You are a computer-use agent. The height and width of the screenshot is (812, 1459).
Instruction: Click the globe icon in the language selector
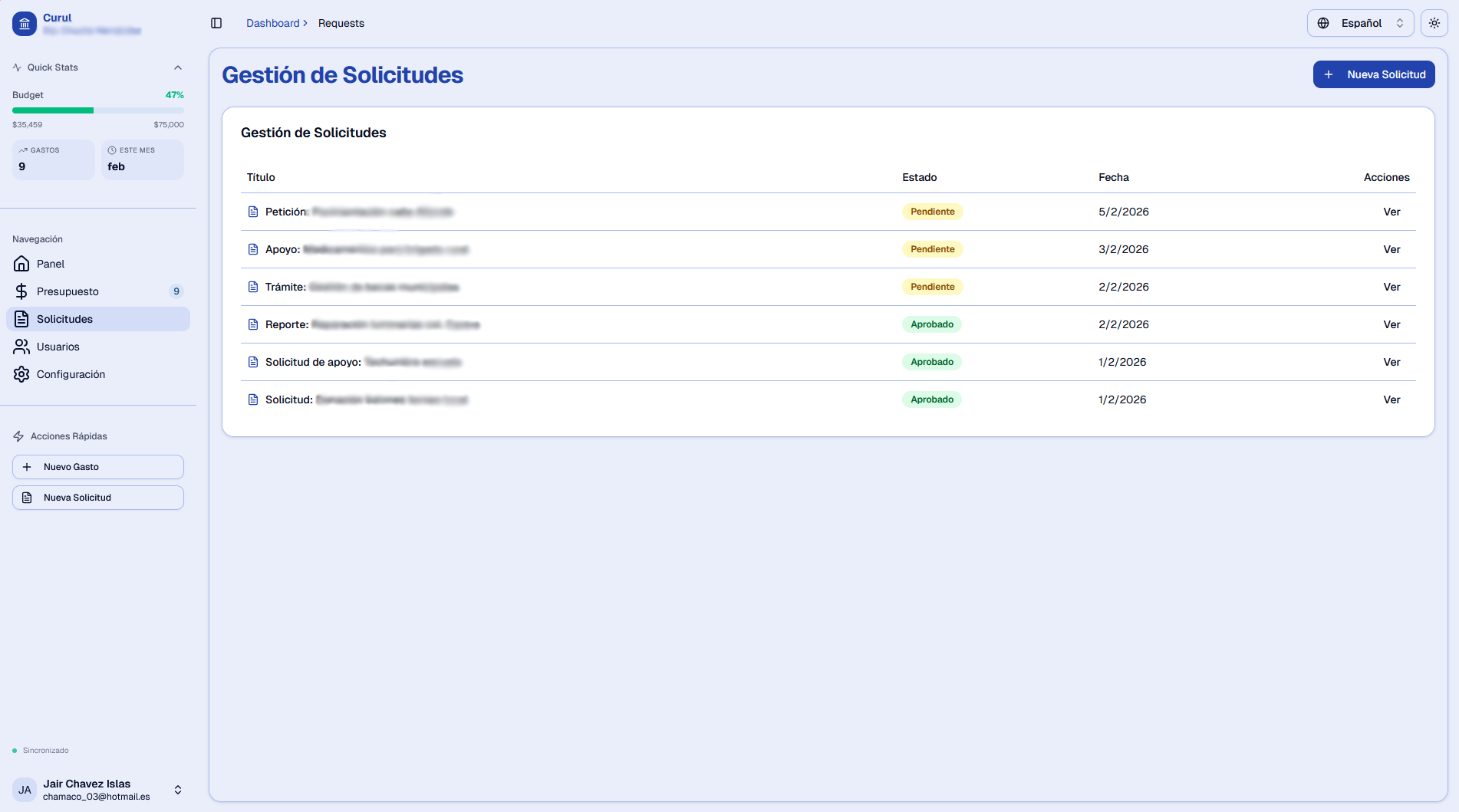tap(1322, 23)
